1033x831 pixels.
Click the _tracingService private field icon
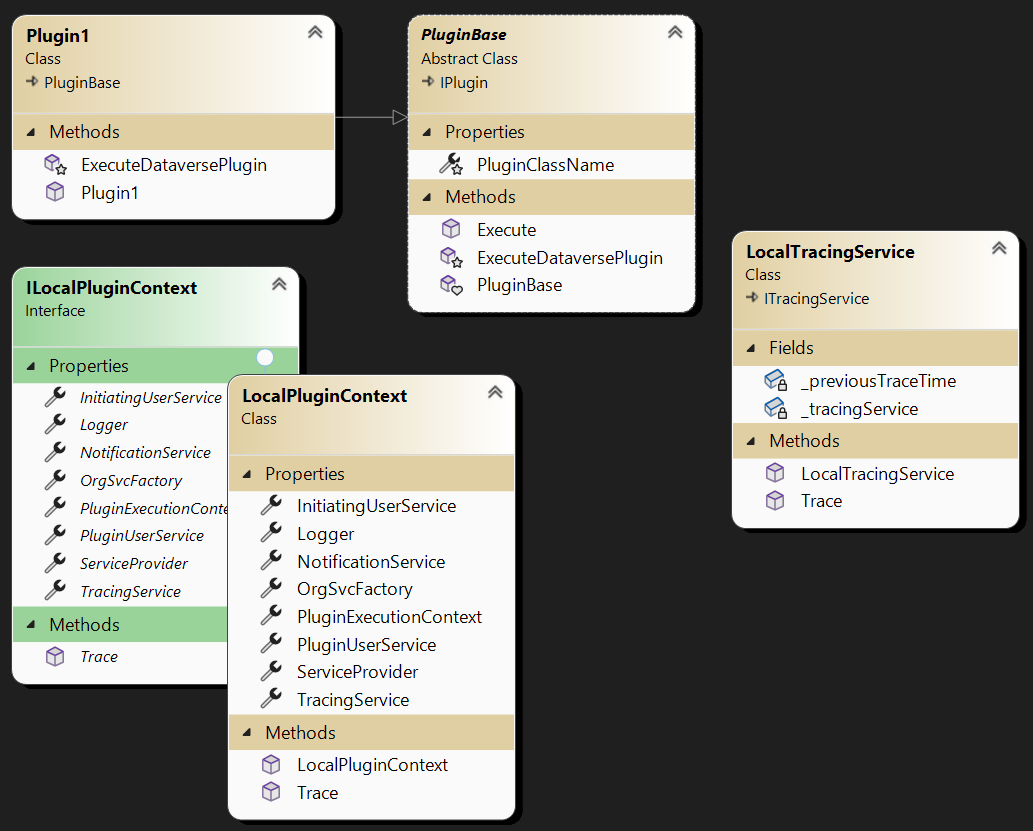tap(775, 408)
